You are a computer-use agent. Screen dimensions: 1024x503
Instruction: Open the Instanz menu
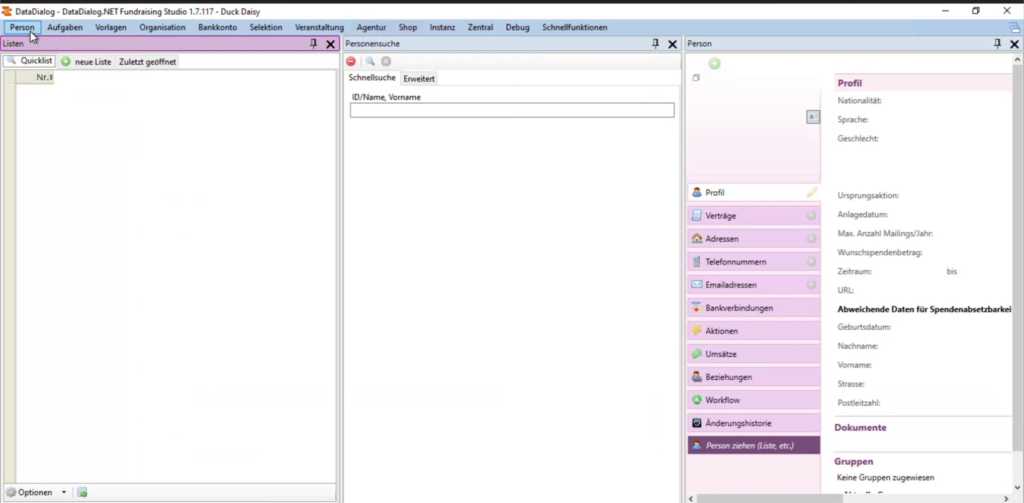pyautogui.click(x=442, y=27)
